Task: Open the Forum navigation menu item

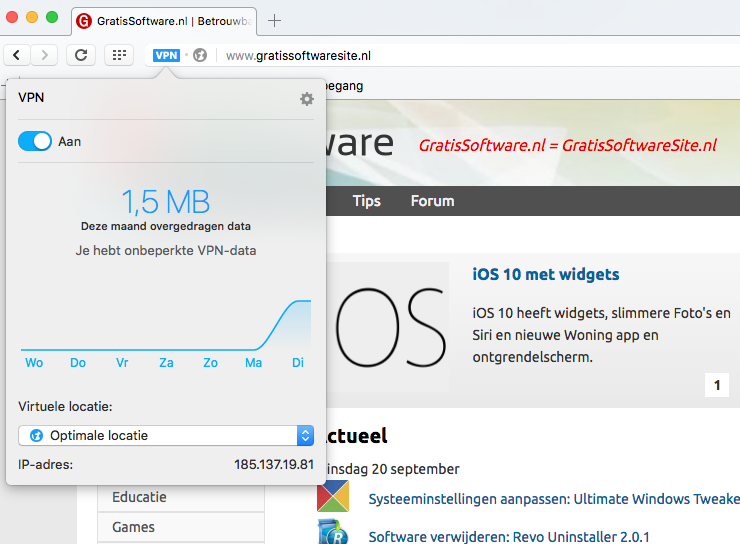Action: 432,201
